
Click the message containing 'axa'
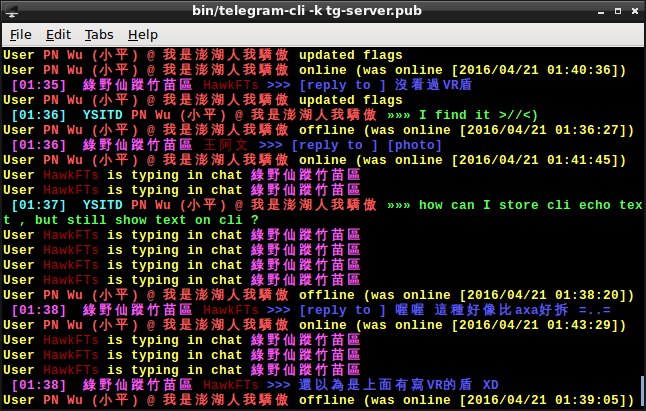503,310
